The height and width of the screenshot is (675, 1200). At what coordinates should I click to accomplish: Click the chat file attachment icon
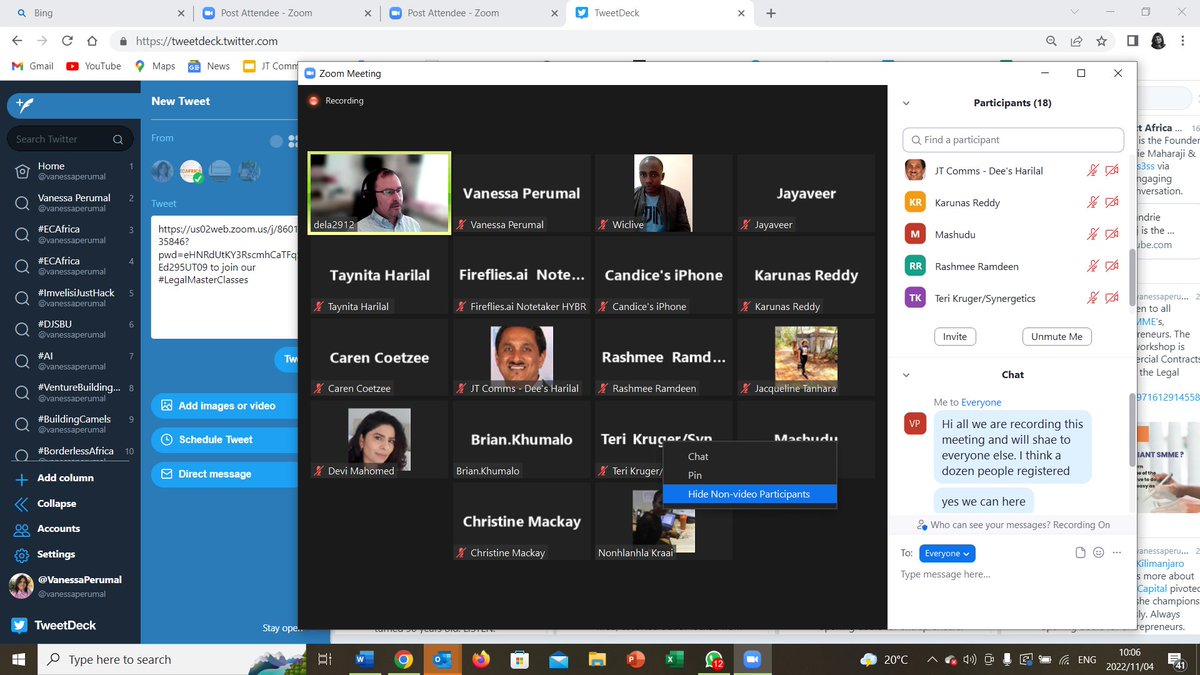tap(1080, 553)
